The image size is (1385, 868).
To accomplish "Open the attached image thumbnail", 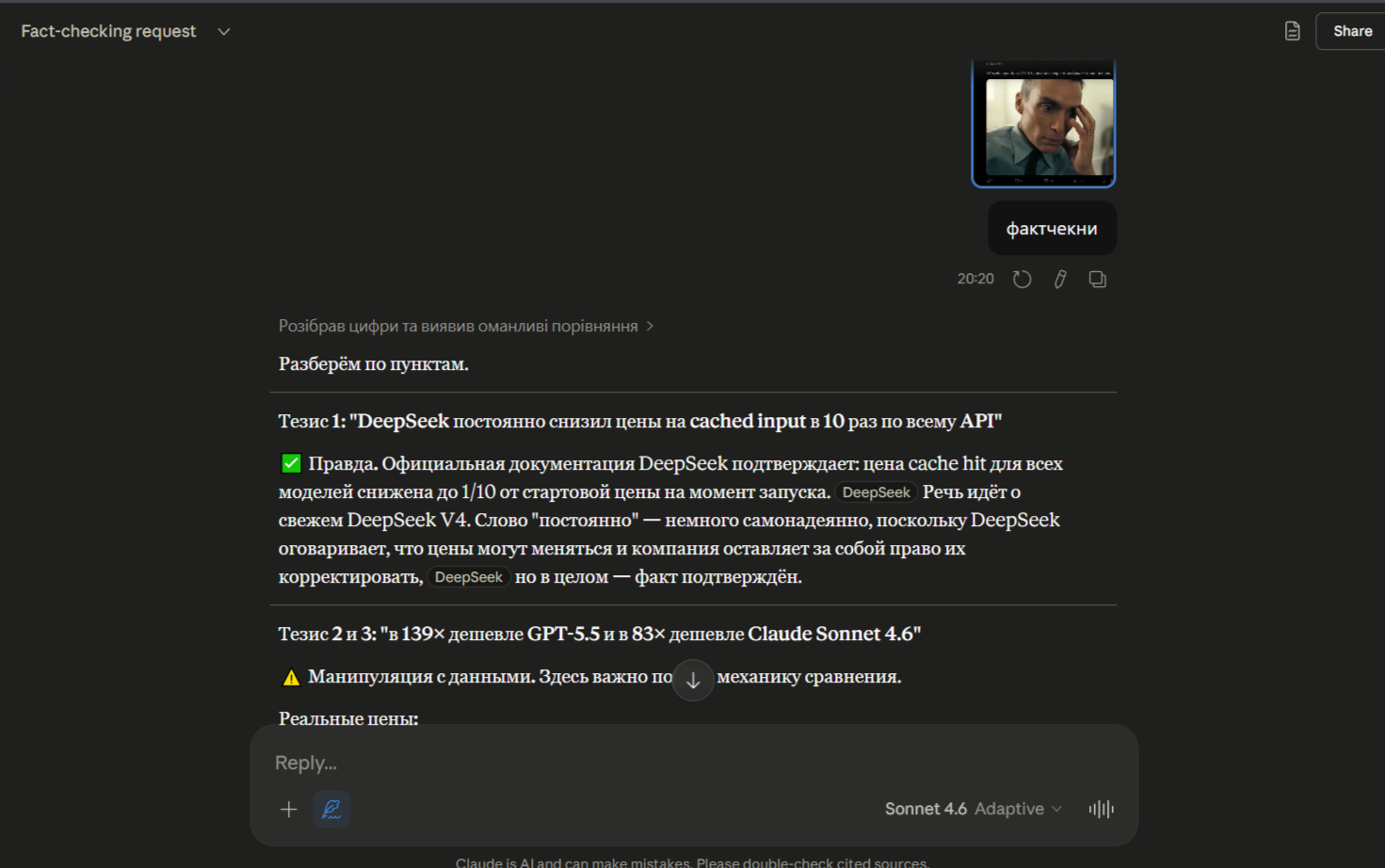I will coord(1043,123).
